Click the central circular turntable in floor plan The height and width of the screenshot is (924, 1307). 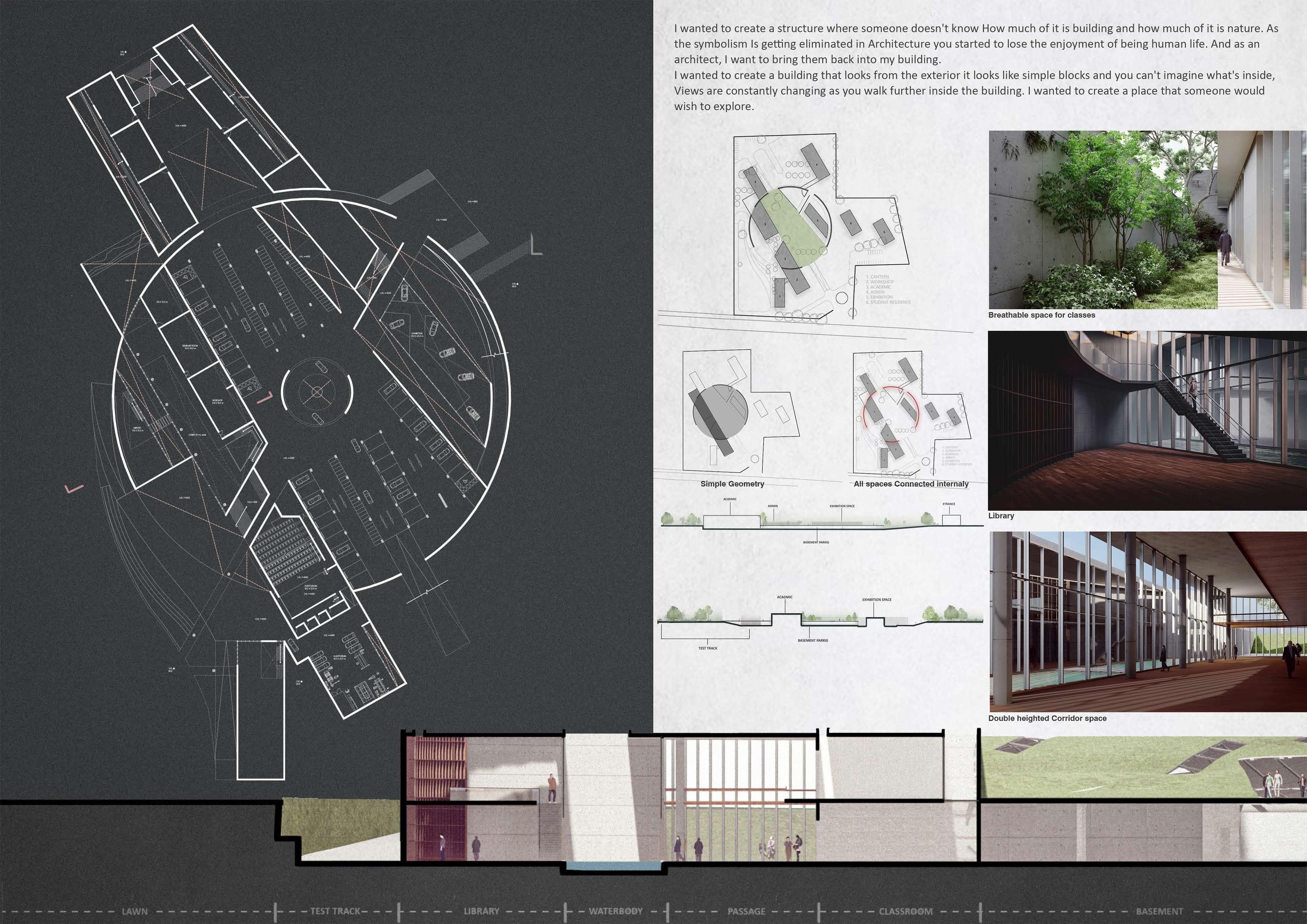(317, 391)
